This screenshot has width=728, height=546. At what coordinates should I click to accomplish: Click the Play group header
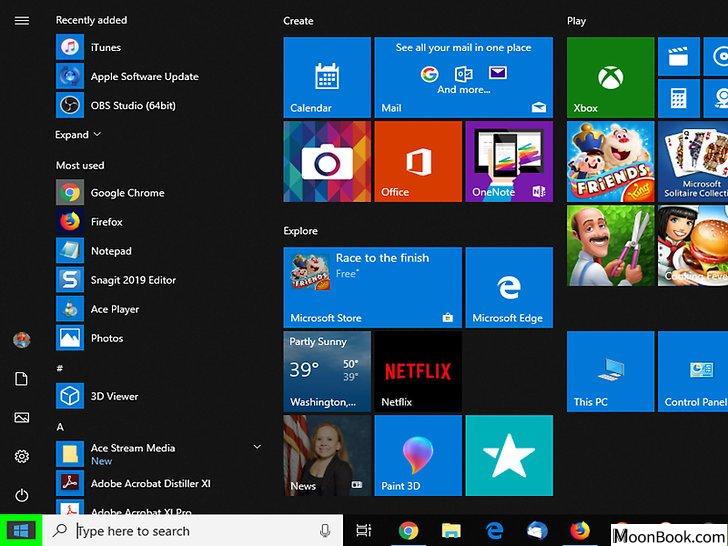click(x=576, y=21)
